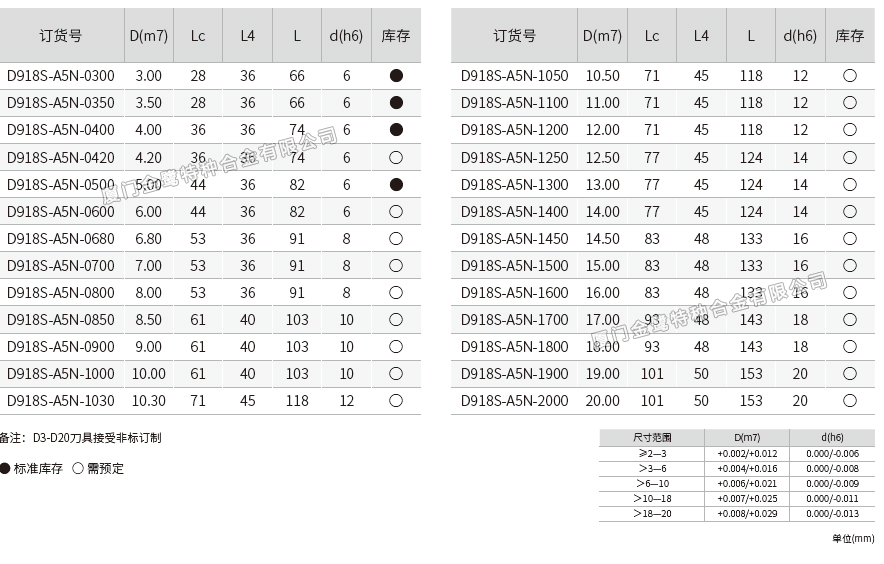Click the filled stock circle for D918S-A5N-0500
This screenshot has width=884, height=564.
pos(396,185)
